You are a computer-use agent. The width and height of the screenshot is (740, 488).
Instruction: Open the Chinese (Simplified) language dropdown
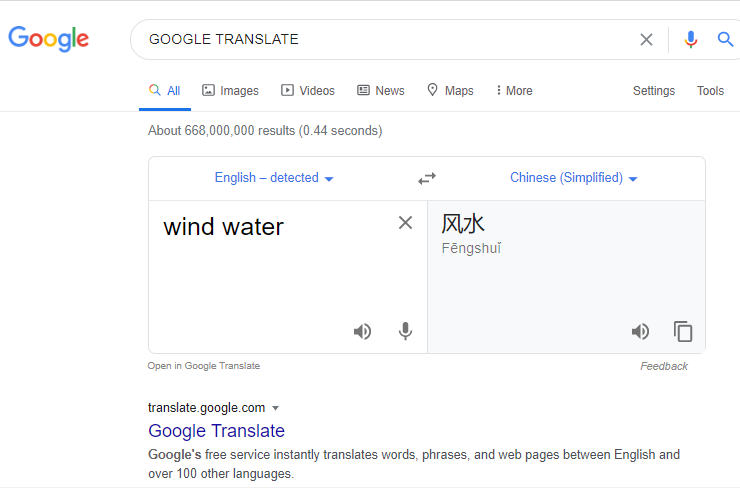click(574, 178)
